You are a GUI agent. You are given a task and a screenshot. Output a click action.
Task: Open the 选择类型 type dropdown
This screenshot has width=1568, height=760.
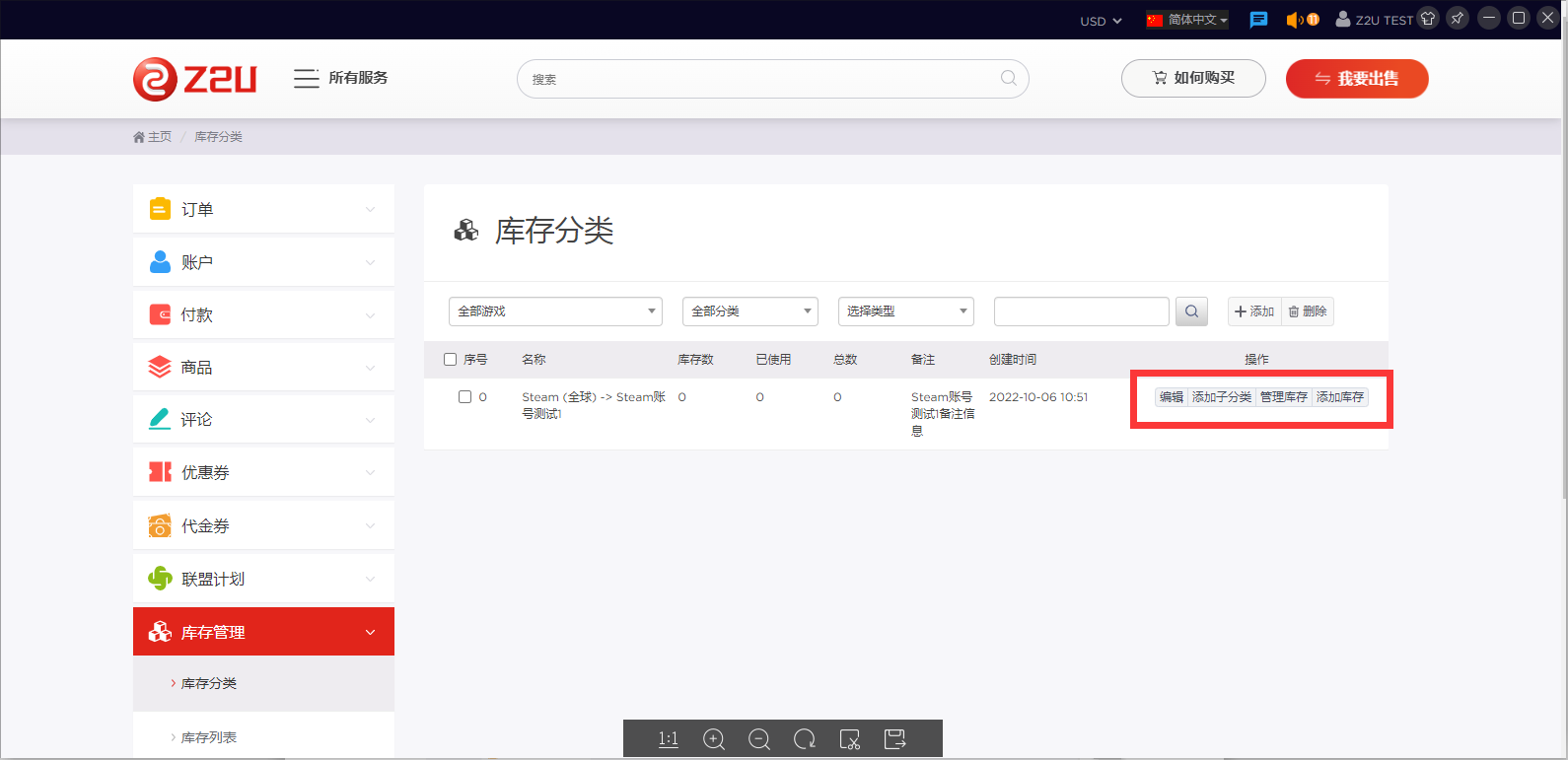click(x=905, y=311)
